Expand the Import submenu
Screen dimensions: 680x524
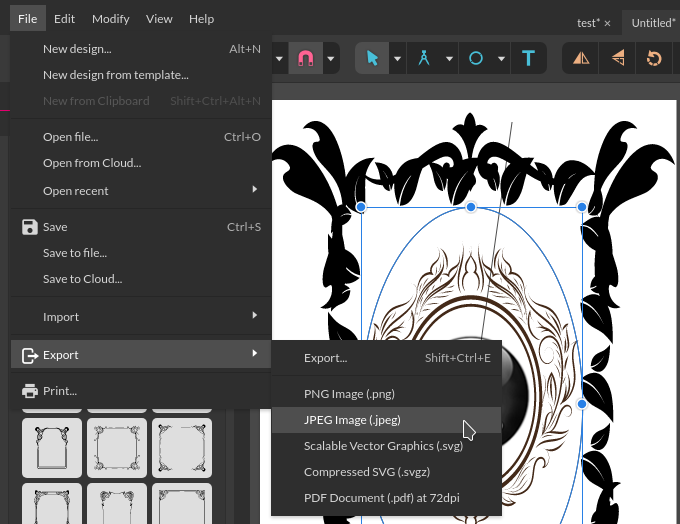(141, 317)
